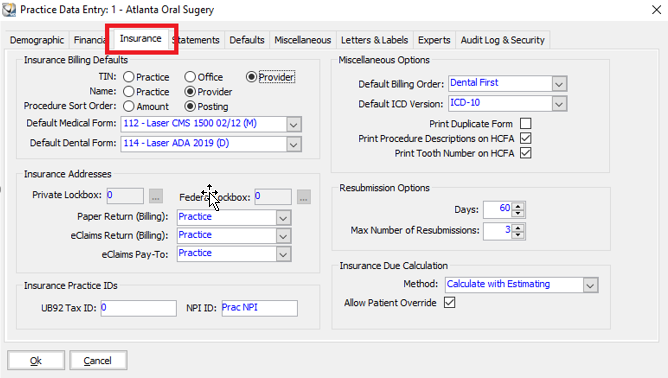Screen dimensions: 668x378
Task: Open the Letters & Labels tab
Action: pyautogui.click(x=374, y=40)
